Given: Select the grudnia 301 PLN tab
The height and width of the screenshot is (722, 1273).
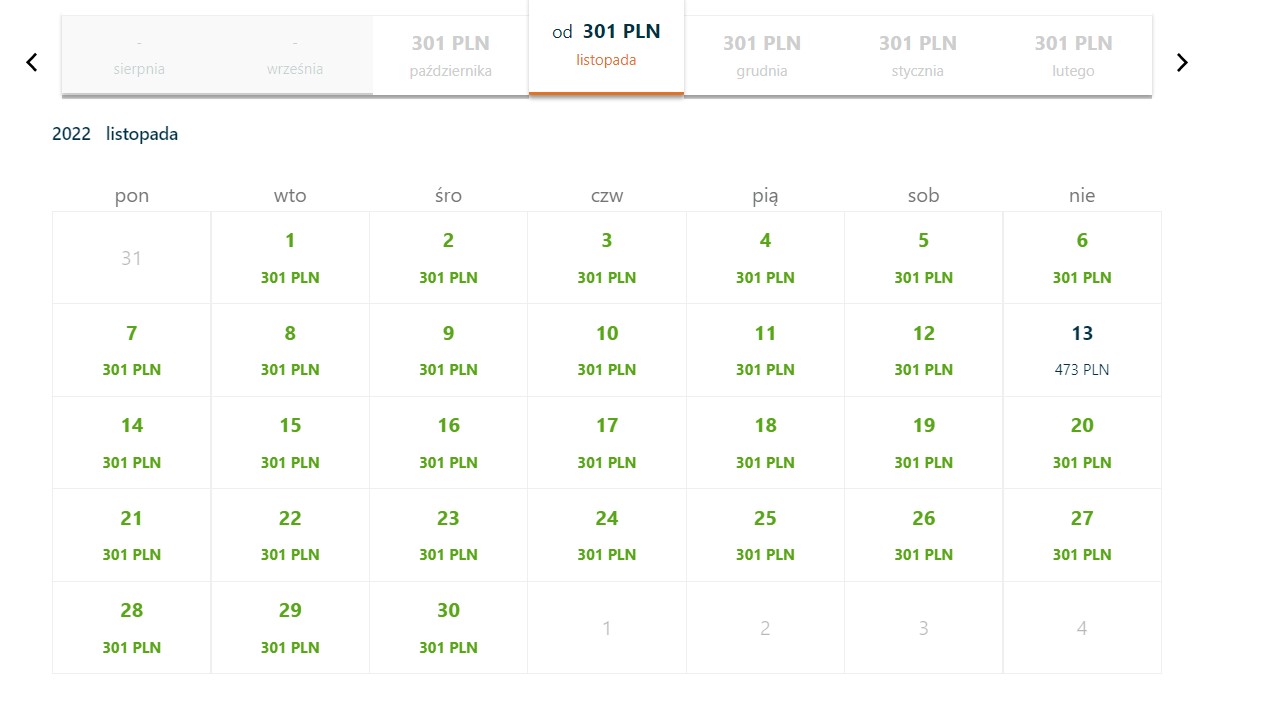Looking at the screenshot, I should point(762,56).
